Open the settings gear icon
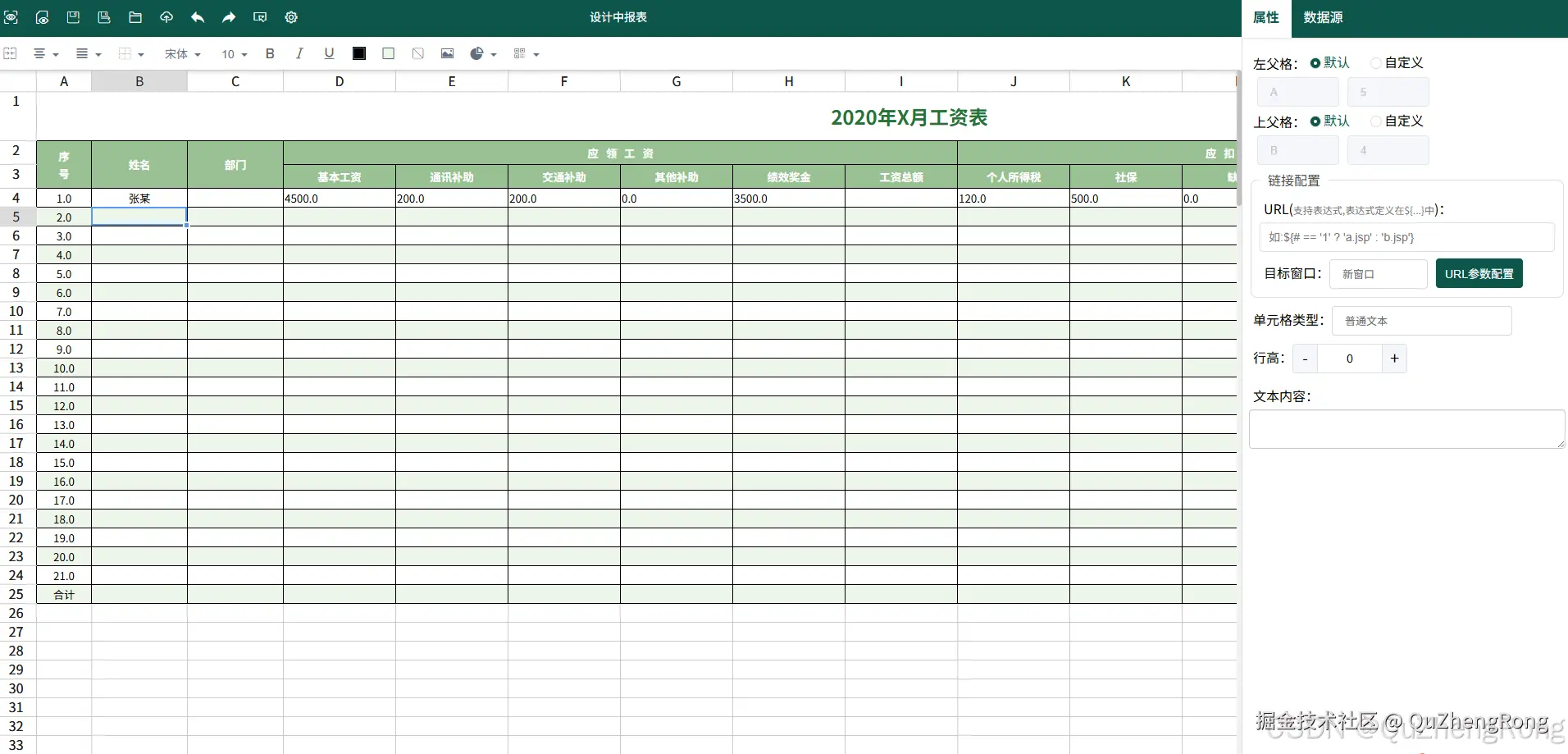This screenshot has width=1568, height=754. [291, 17]
